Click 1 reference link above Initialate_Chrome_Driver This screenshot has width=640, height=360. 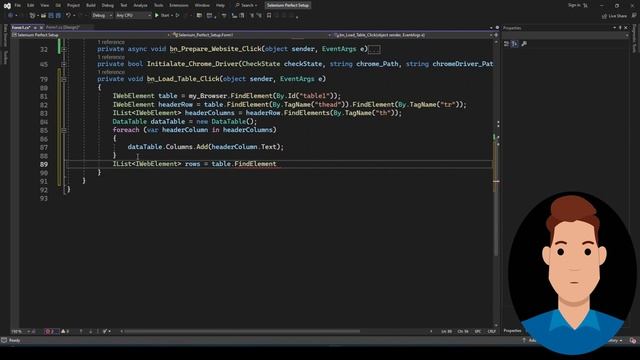(111, 57)
